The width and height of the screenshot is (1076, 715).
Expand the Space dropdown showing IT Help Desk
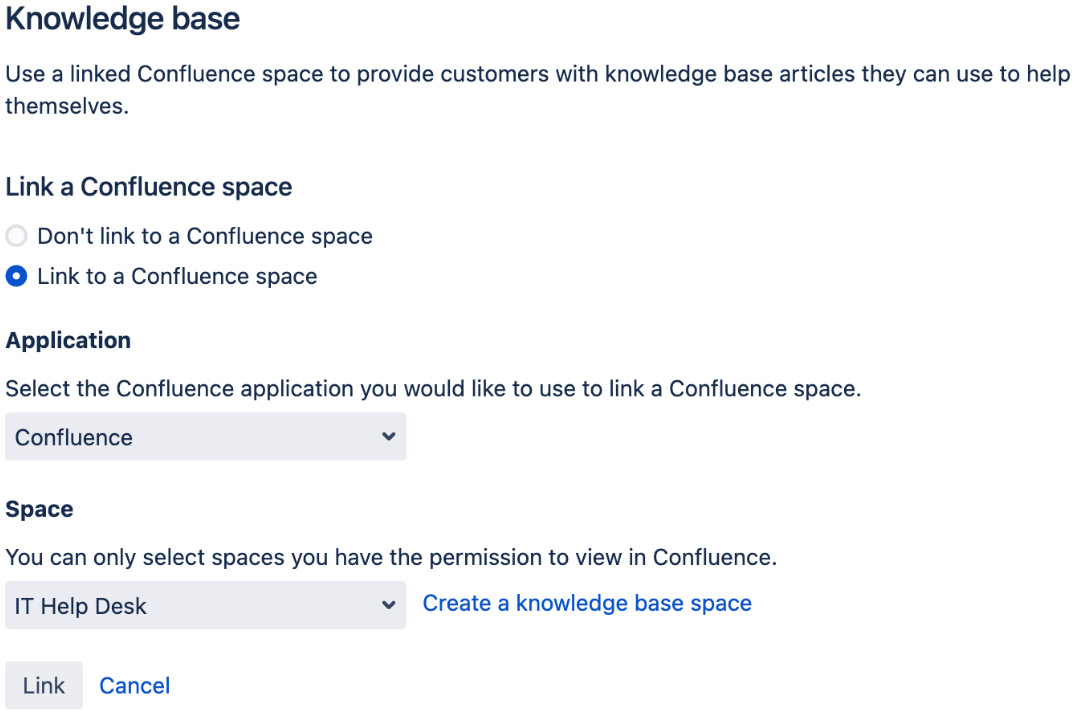tap(205, 606)
